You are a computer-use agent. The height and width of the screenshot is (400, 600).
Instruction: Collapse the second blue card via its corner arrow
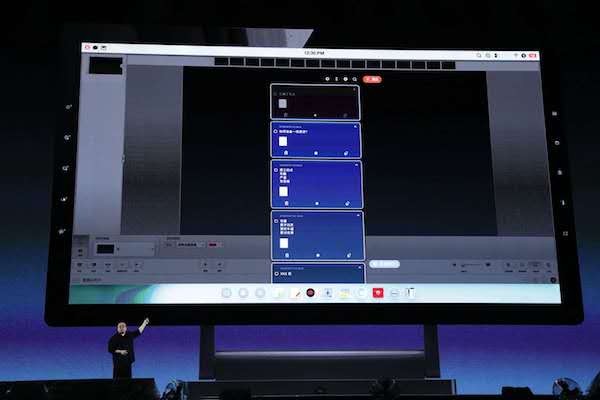357,165
